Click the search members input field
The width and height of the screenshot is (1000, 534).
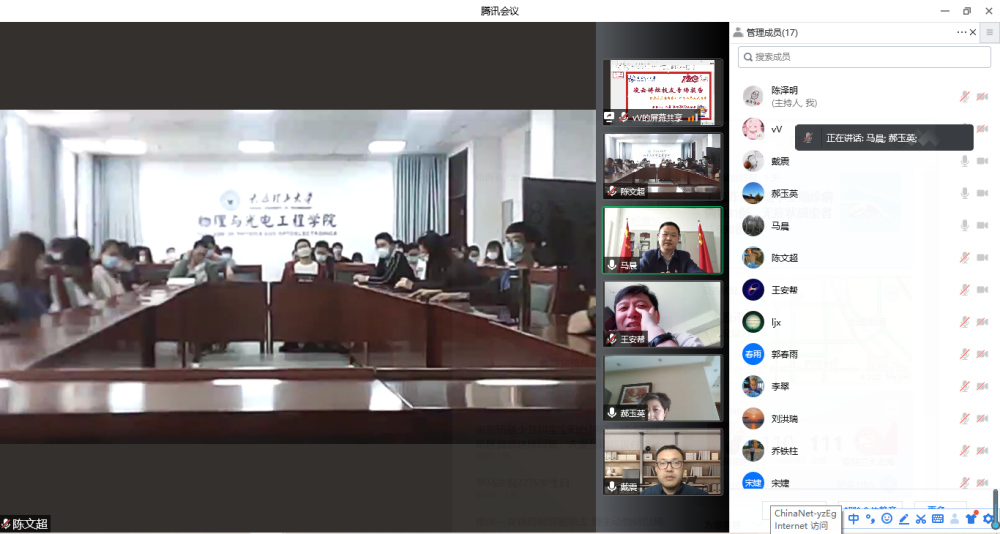point(864,57)
